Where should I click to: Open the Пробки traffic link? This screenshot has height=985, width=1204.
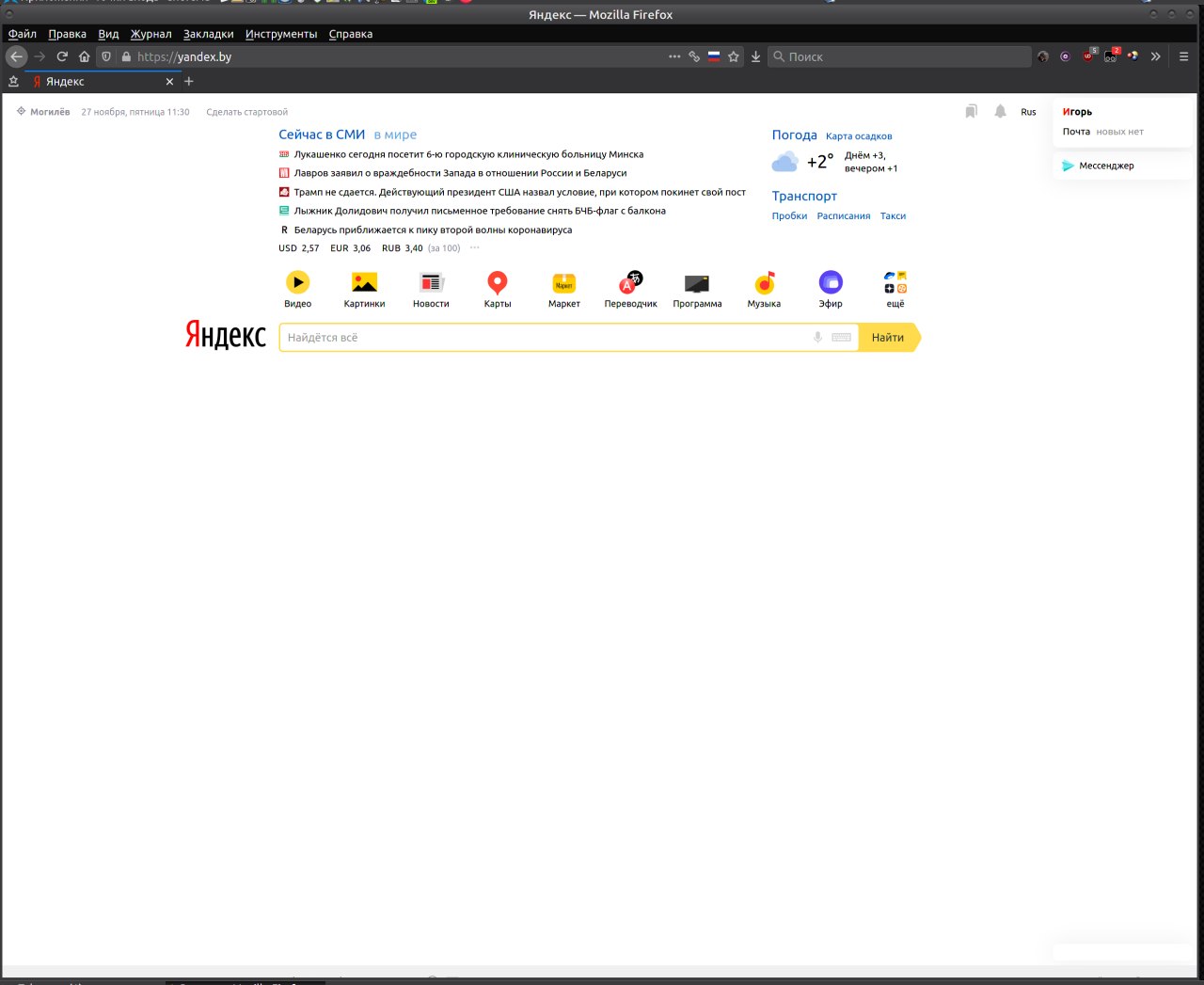789,215
